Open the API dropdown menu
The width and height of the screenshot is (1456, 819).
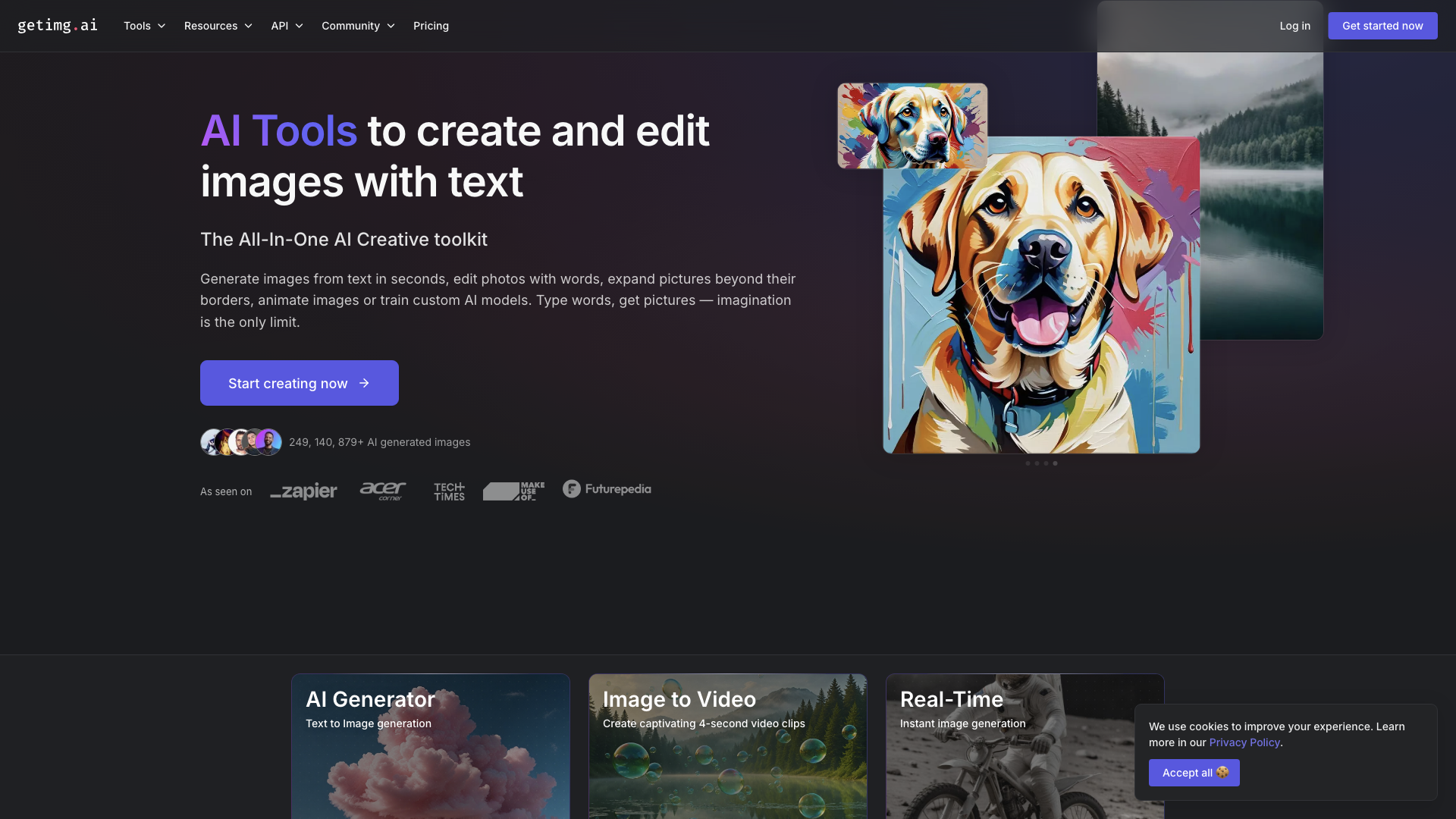(x=285, y=25)
